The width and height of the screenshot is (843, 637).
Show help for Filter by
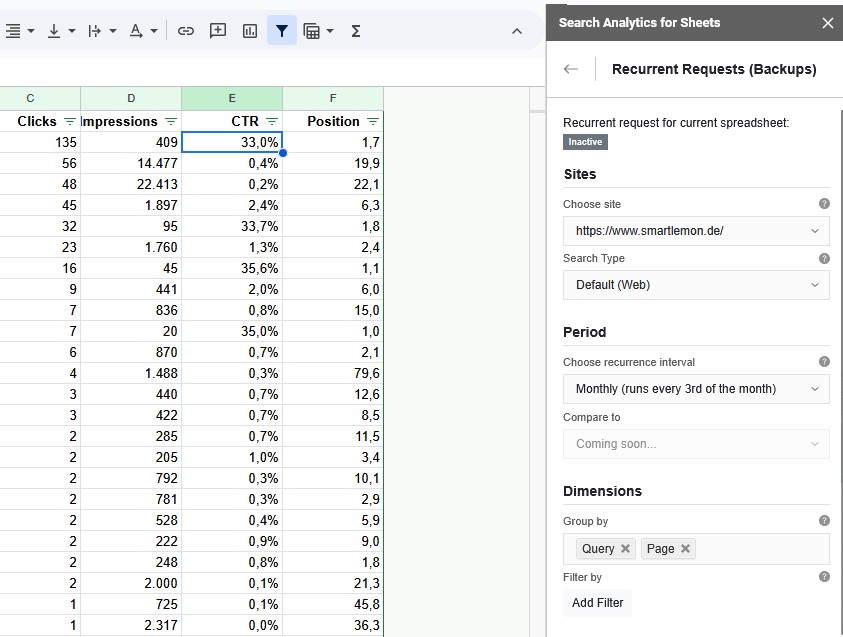pyautogui.click(x=824, y=576)
